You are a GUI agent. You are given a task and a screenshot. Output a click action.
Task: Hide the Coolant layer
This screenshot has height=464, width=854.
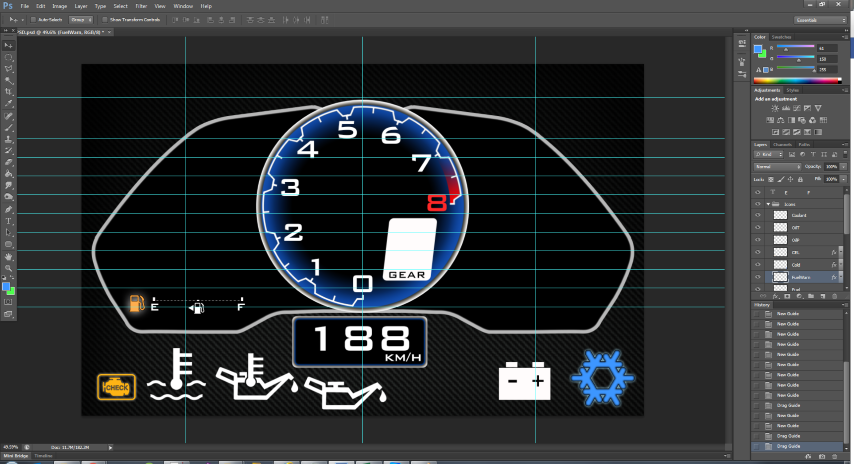(x=758, y=215)
